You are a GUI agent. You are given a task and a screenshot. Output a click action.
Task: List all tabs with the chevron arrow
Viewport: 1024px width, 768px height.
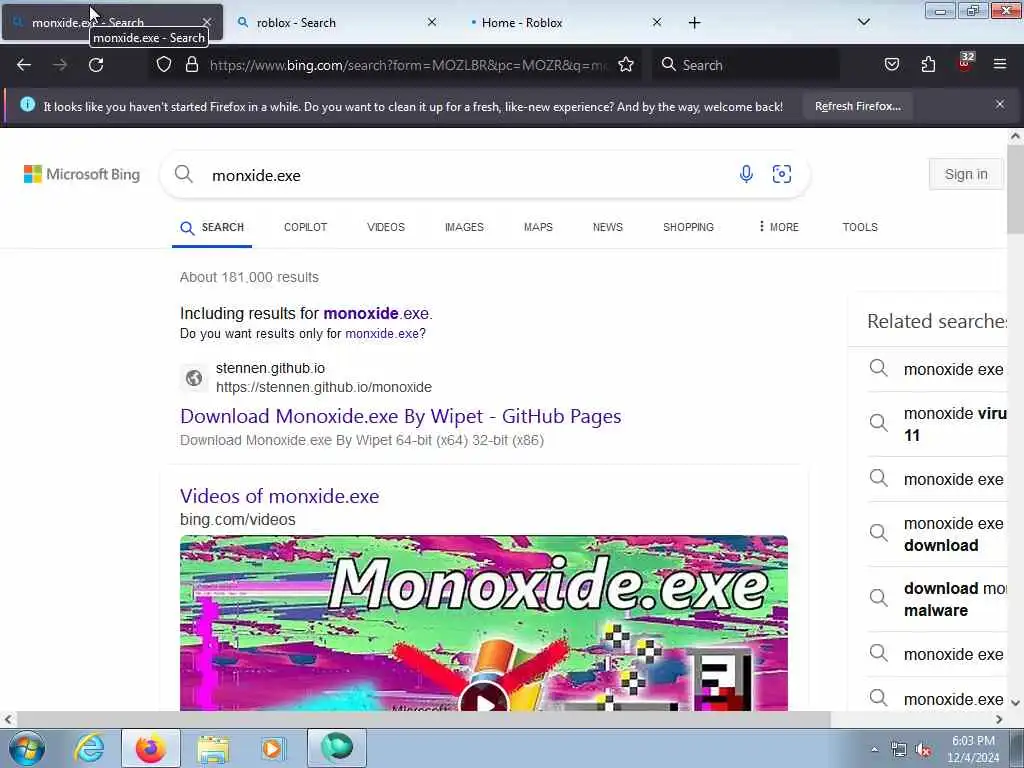(863, 22)
